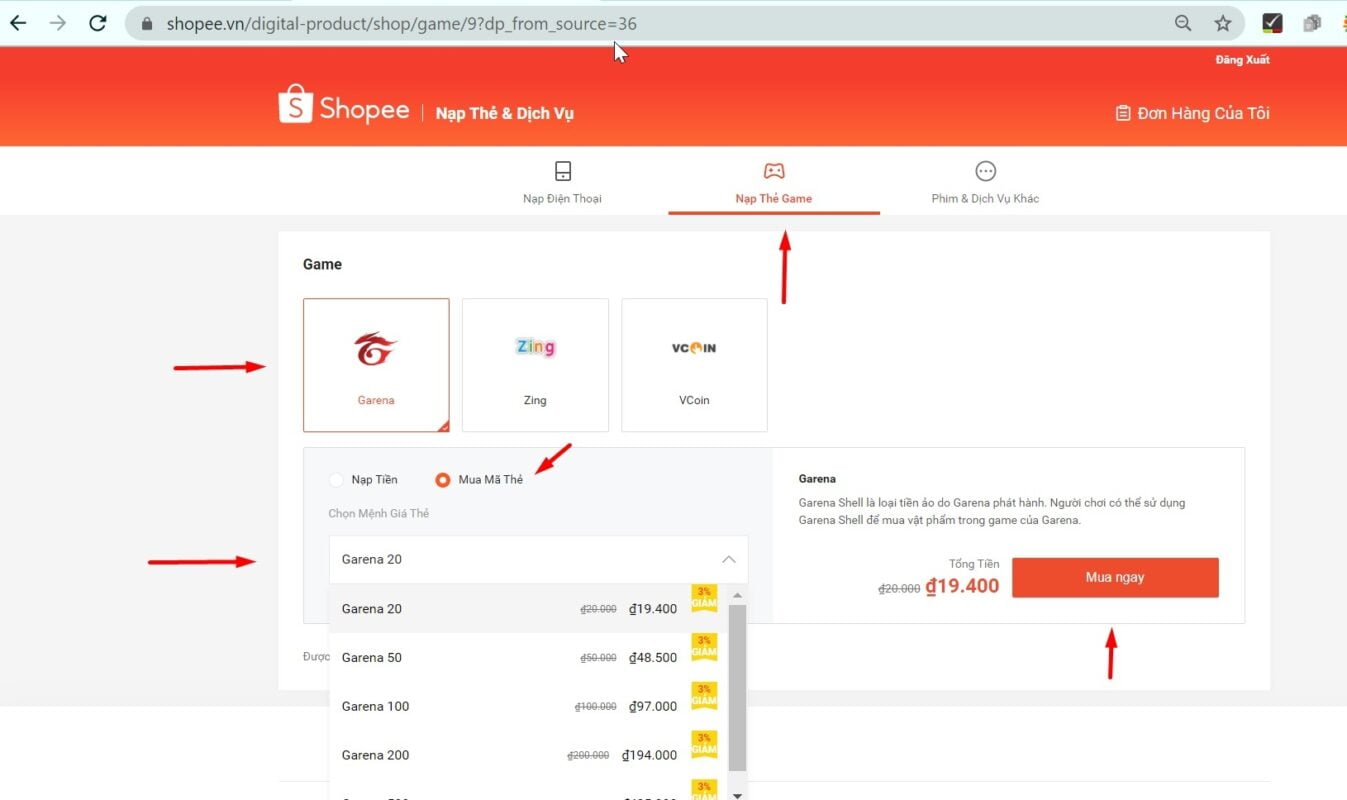Click the gamepad icon for Nạp Thẻ Game
This screenshot has width=1347, height=800.
pos(774,171)
